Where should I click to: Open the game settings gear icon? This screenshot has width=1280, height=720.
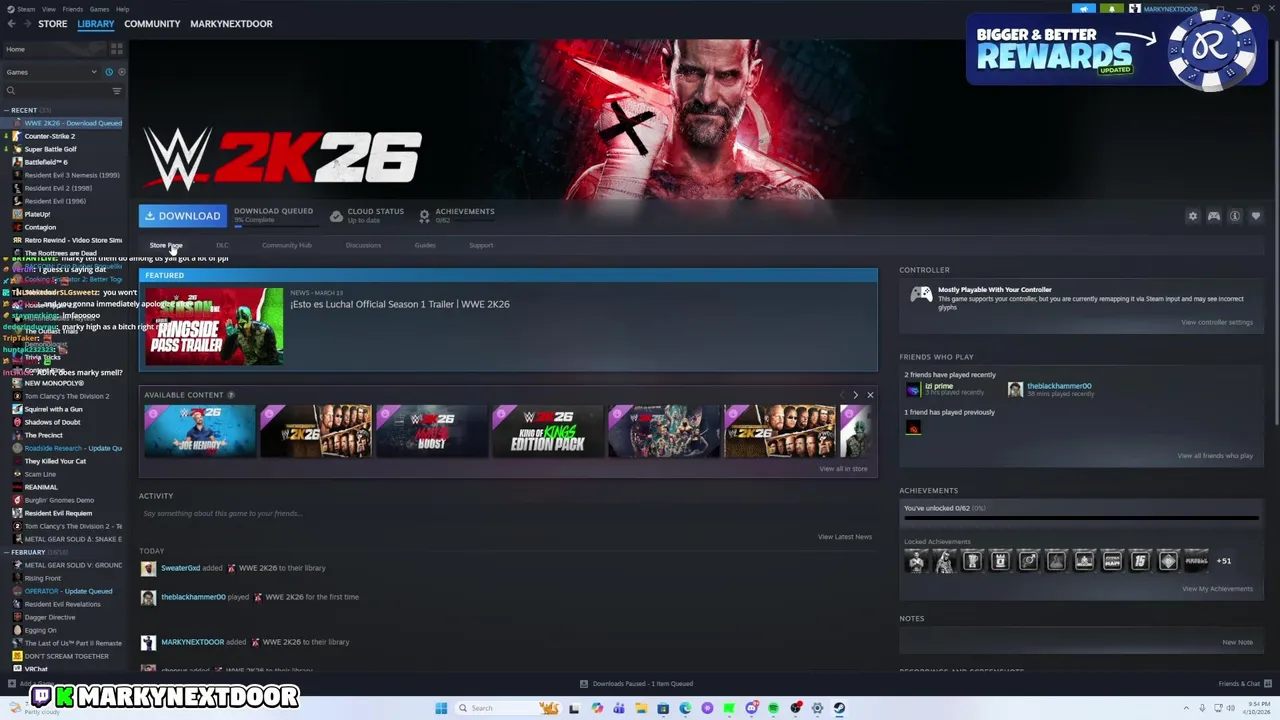pyautogui.click(x=1192, y=216)
